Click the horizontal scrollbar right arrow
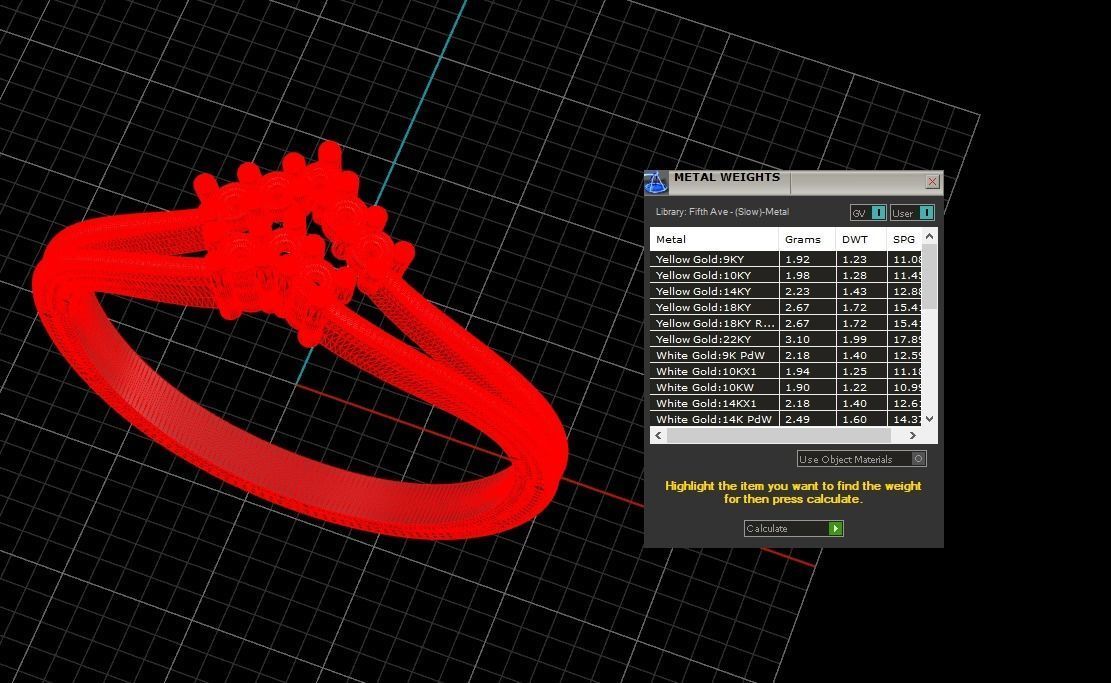 [913, 436]
